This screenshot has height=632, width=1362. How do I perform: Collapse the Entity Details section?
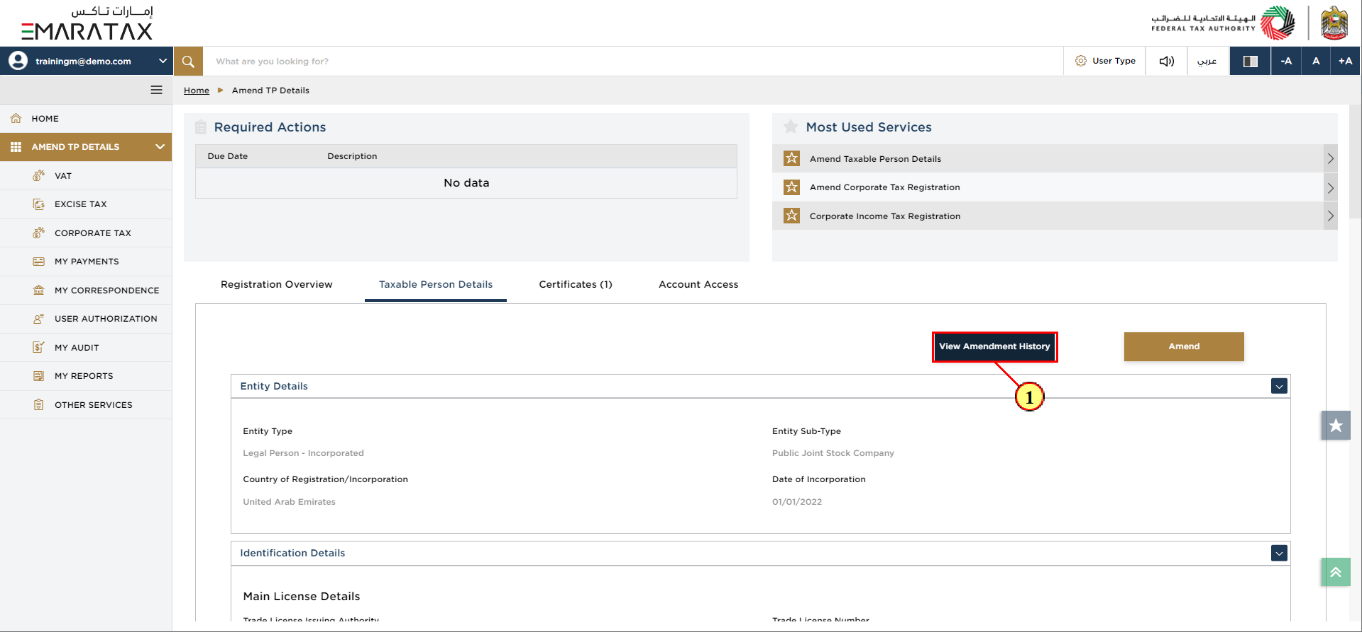point(1278,386)
